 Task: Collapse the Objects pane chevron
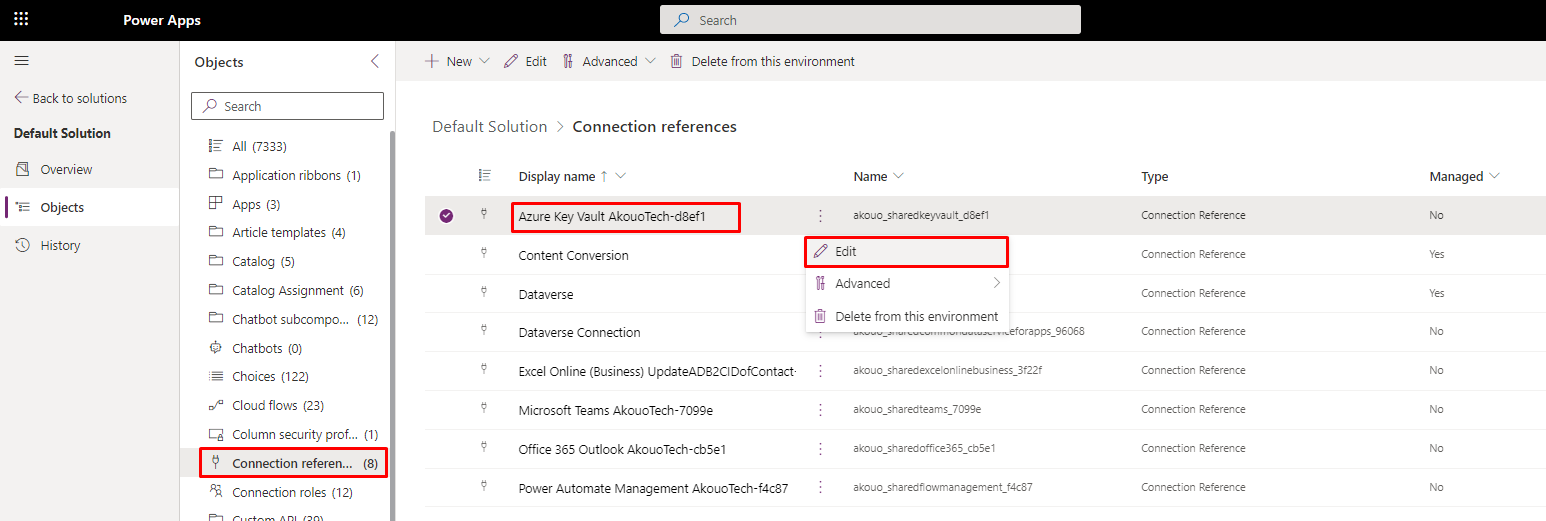(375, 61)
